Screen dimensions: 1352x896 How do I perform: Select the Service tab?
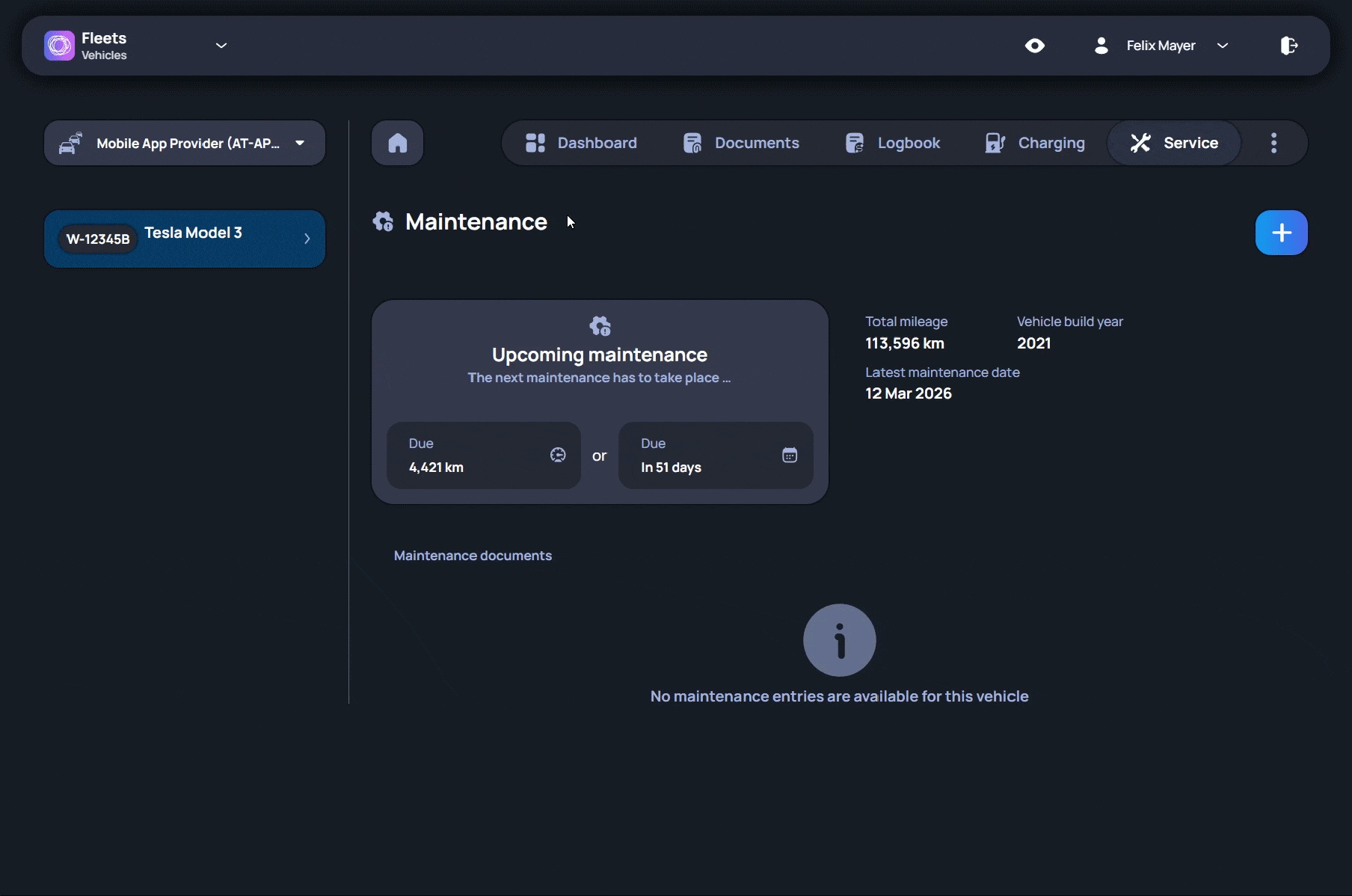click(1174, 143)
